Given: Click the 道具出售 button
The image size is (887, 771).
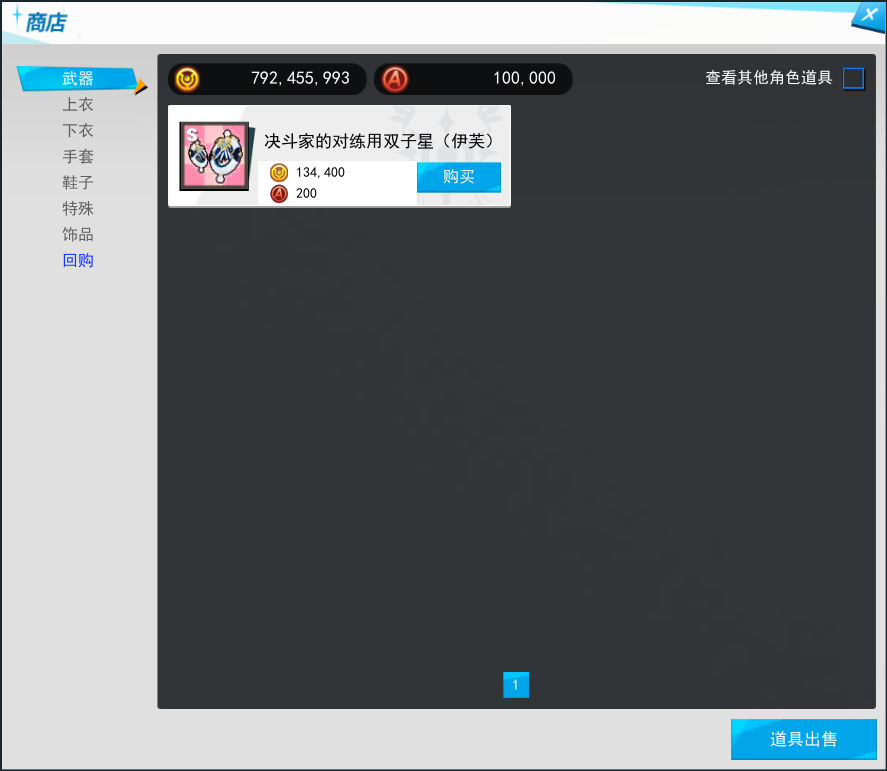Looking at the screenshot, I should click(803, 740).
